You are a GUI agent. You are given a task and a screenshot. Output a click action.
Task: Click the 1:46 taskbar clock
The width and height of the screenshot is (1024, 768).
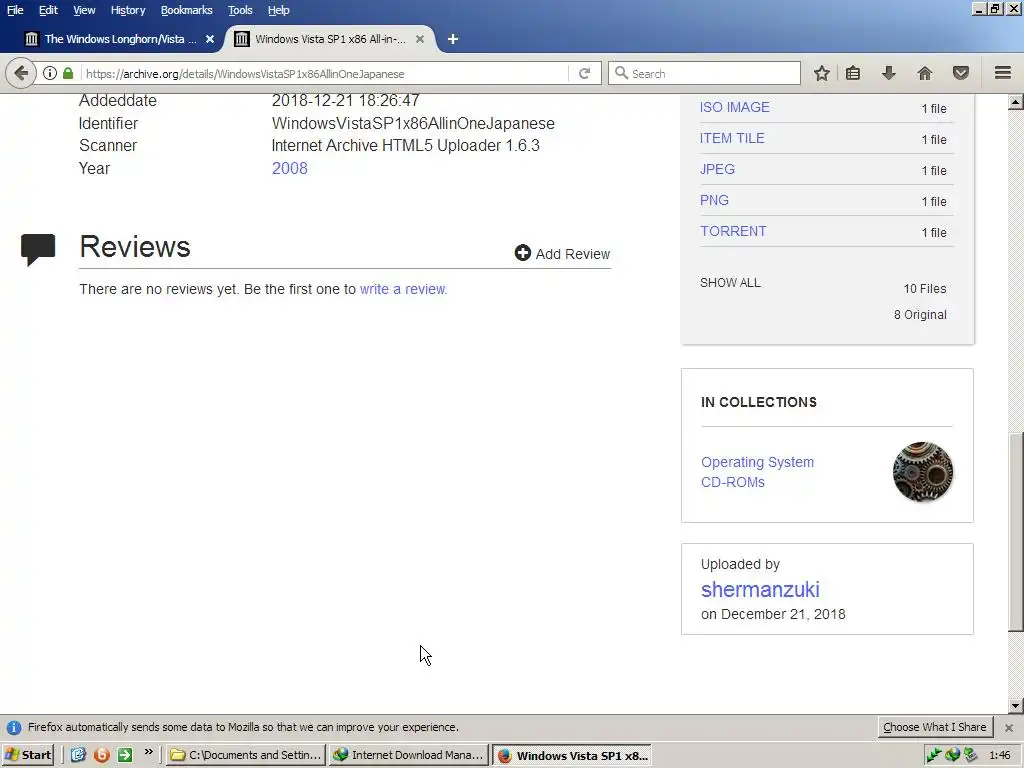[x=1000, y=755]
